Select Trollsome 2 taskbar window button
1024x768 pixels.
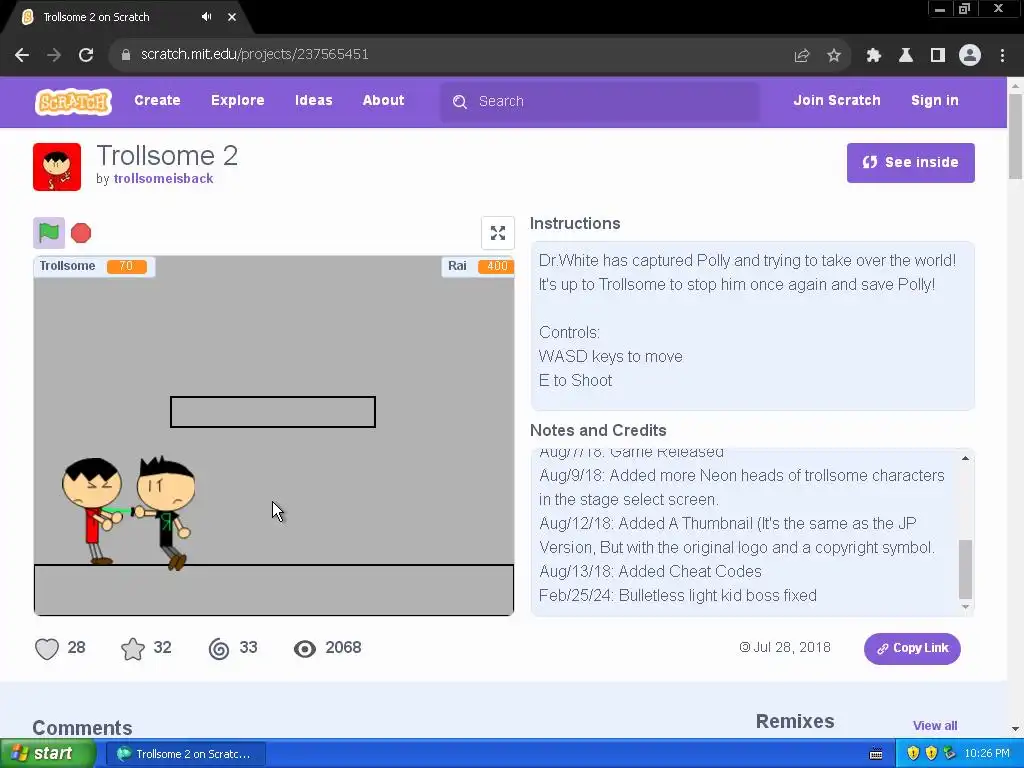coord(185,754)
